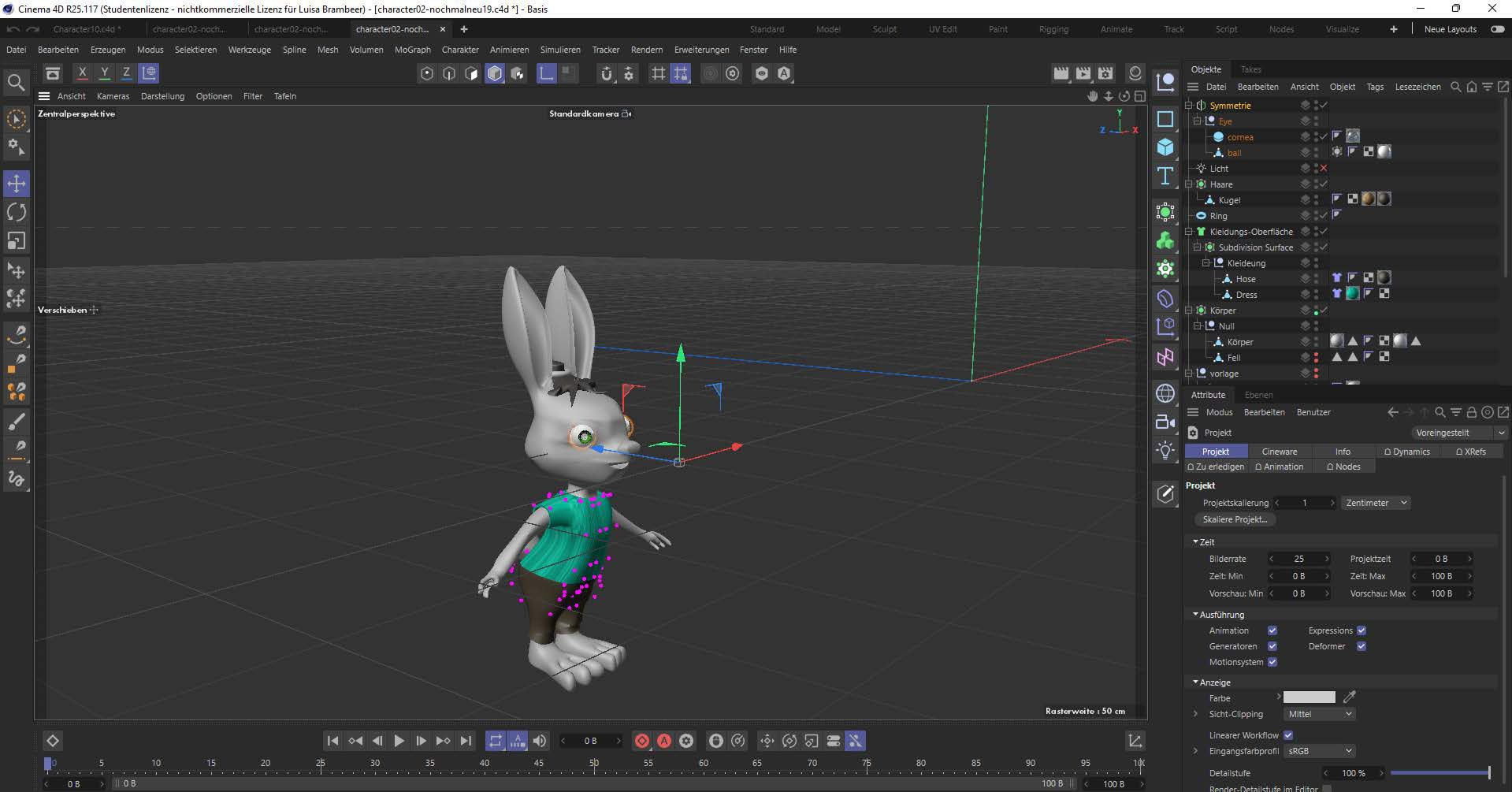Toggle Neue Layouts switch
The width and height of the screenshot is (1512, 792).
(x=1497, y=29)
